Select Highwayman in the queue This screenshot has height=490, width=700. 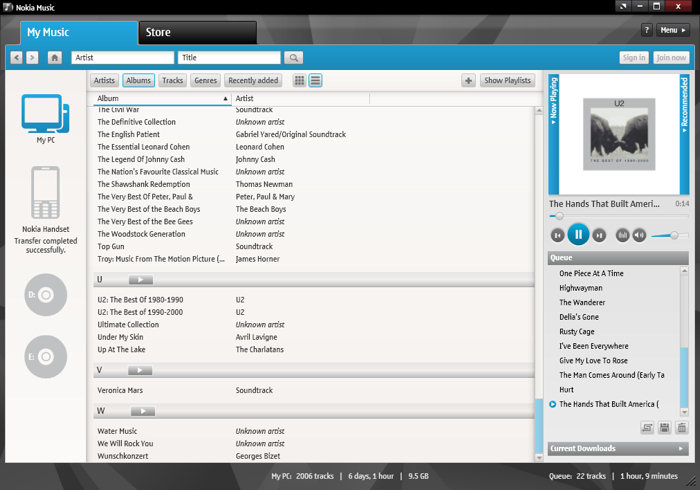pyautogui.click(x=581, y=288)
